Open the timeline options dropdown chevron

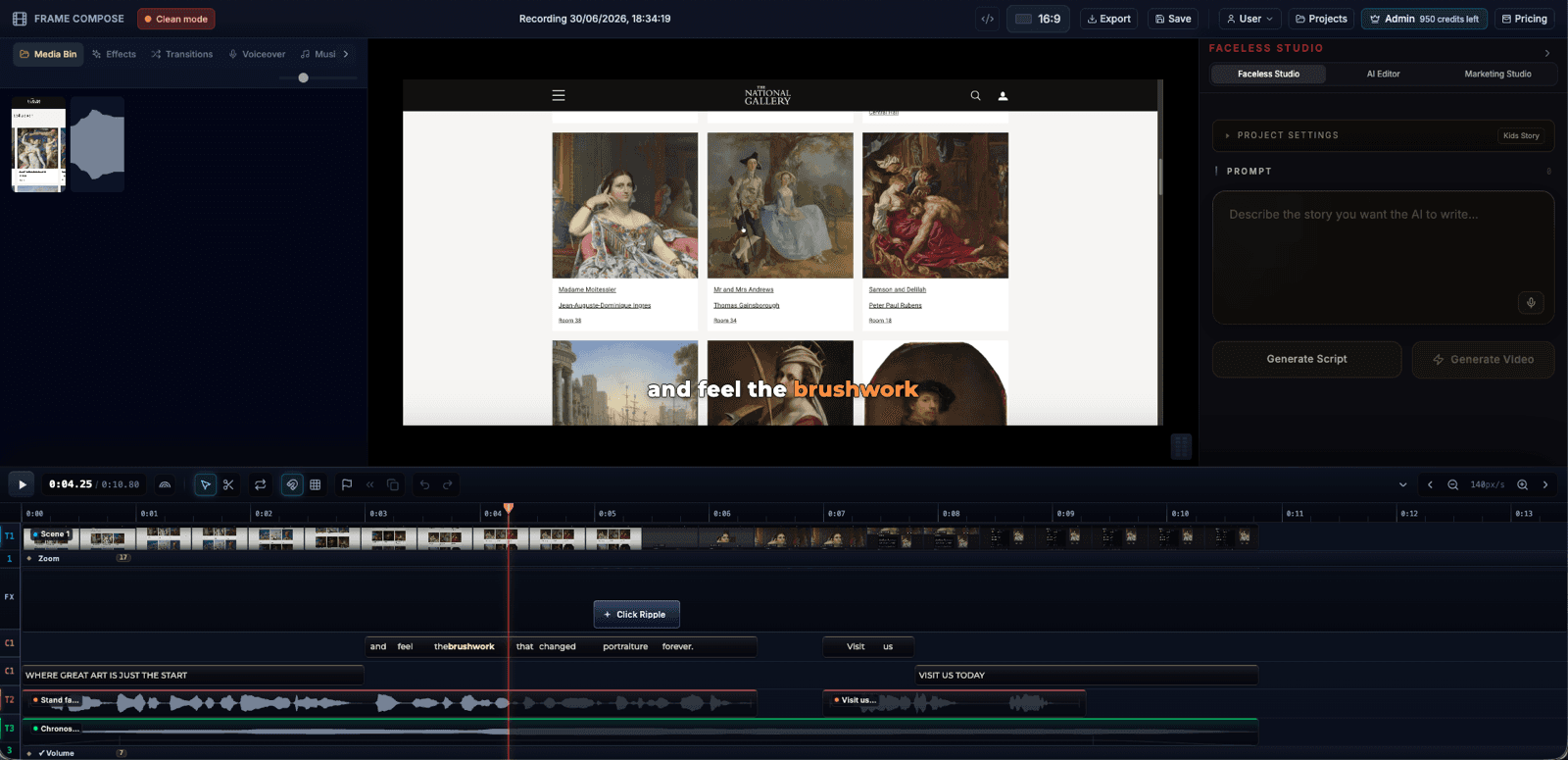pos(1402,484)
